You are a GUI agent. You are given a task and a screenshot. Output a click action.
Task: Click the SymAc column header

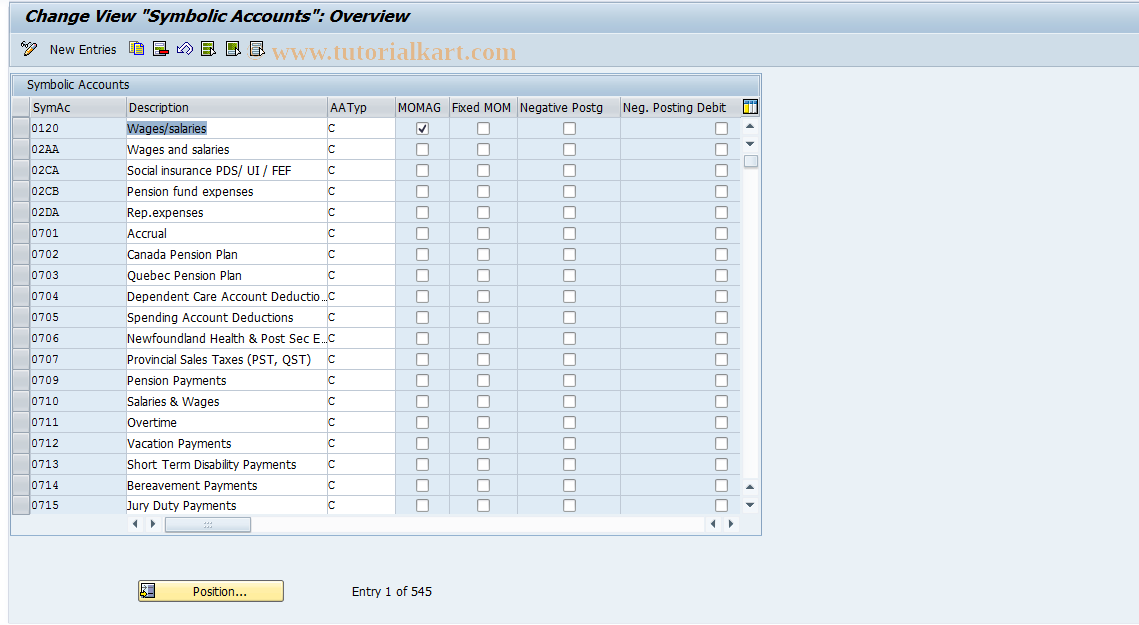(78, 108)
